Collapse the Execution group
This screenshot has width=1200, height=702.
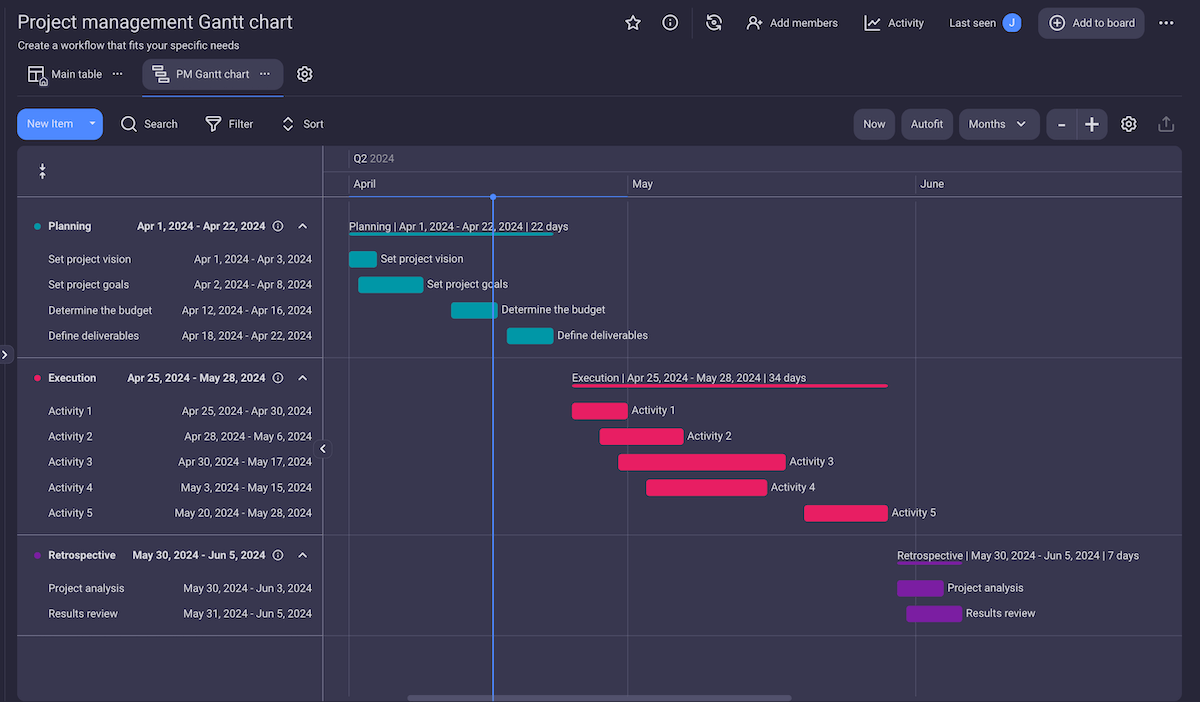point(303,378)
